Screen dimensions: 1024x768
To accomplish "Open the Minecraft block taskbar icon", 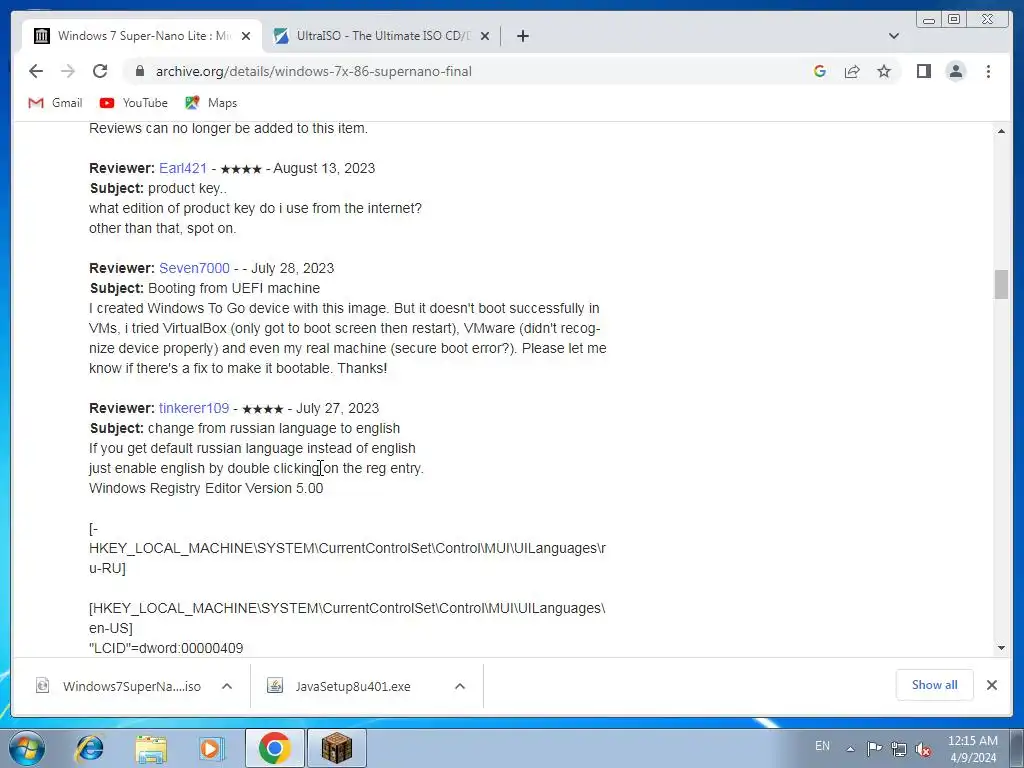I will click(x=336, y=748).
